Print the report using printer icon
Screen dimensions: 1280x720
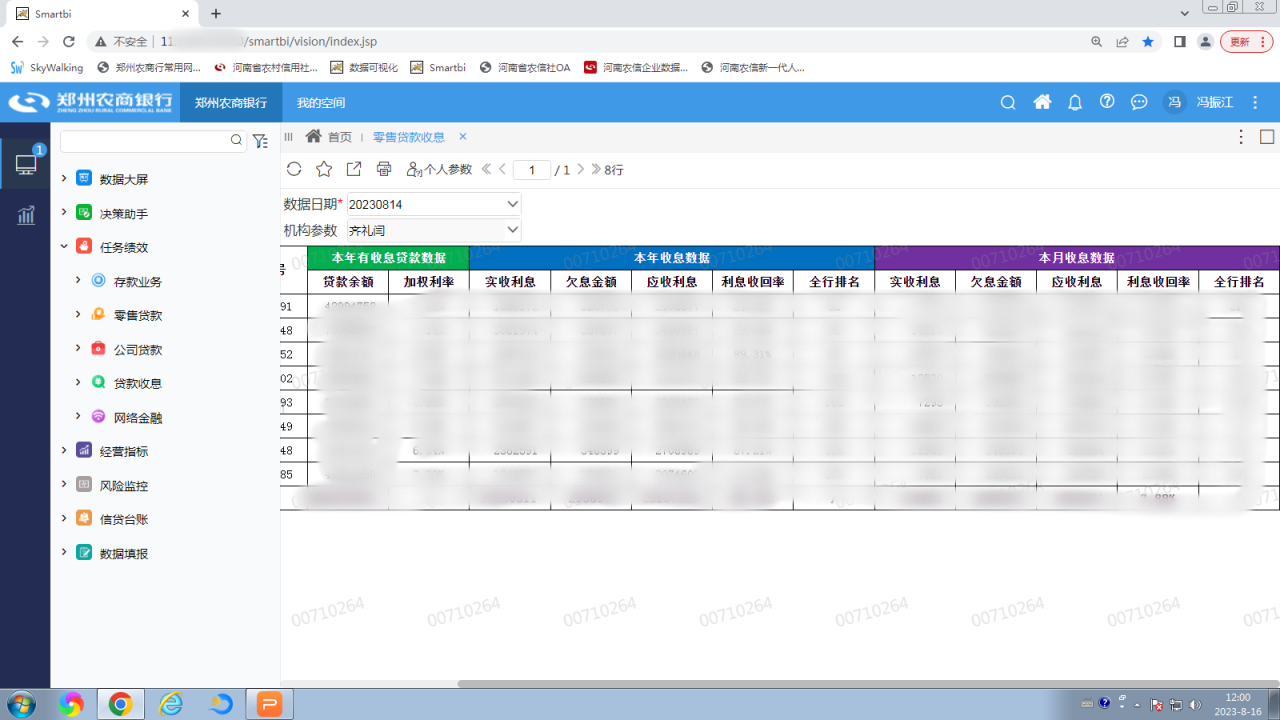[x=383, y=169]
